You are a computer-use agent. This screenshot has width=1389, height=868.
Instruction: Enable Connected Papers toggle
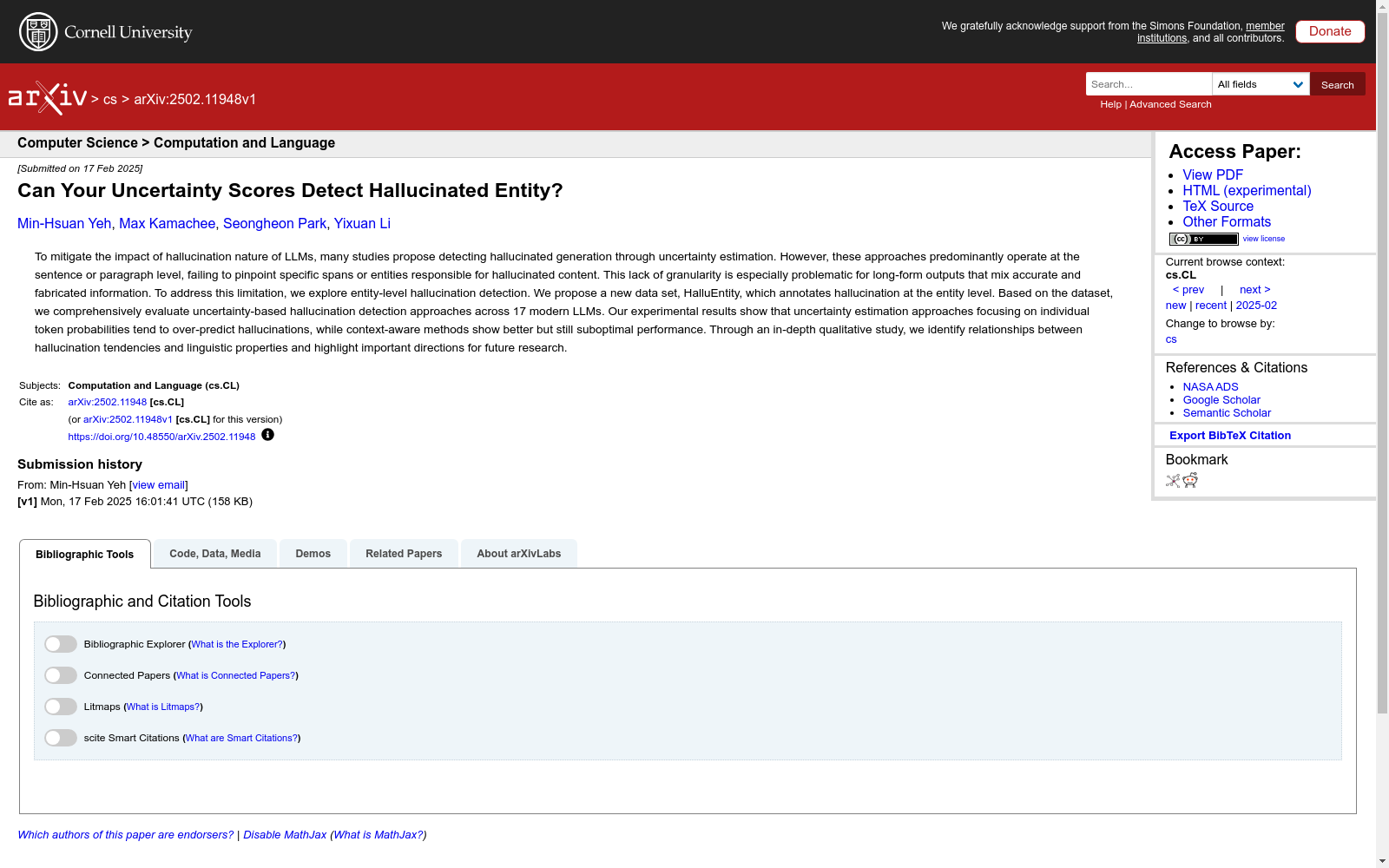pos(61,675)
